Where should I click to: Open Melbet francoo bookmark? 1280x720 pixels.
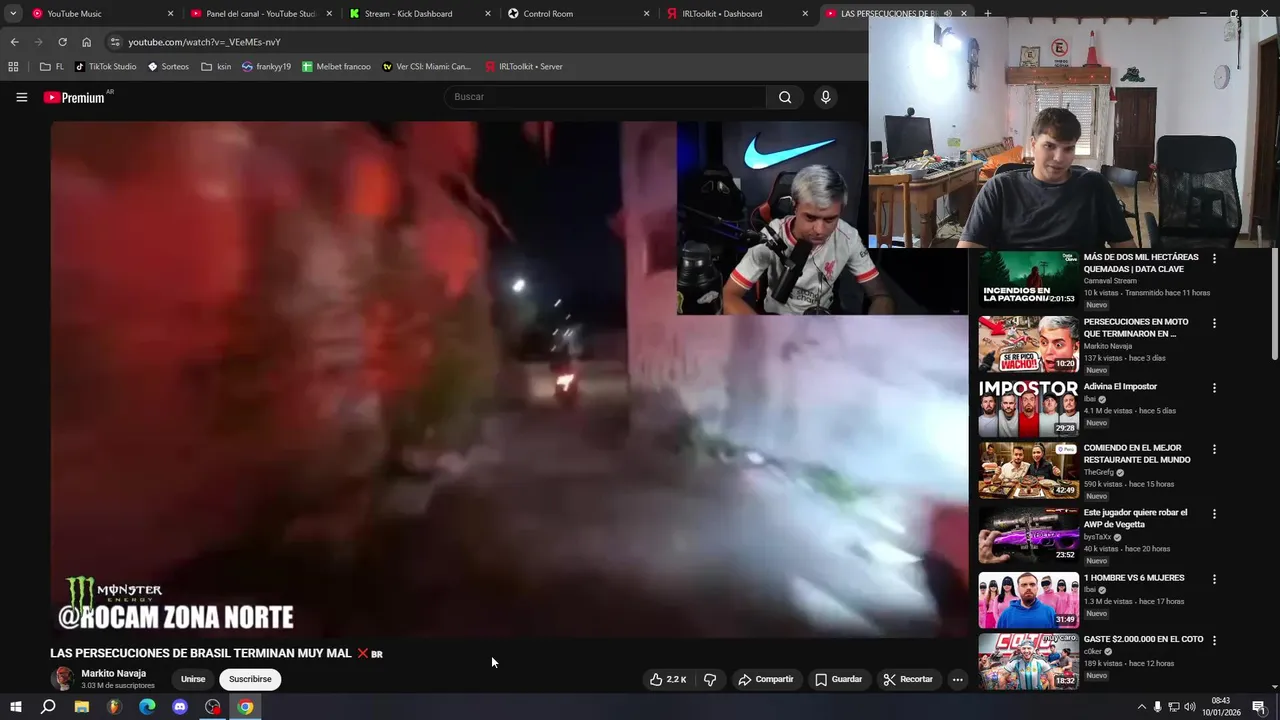click(337, 67)
